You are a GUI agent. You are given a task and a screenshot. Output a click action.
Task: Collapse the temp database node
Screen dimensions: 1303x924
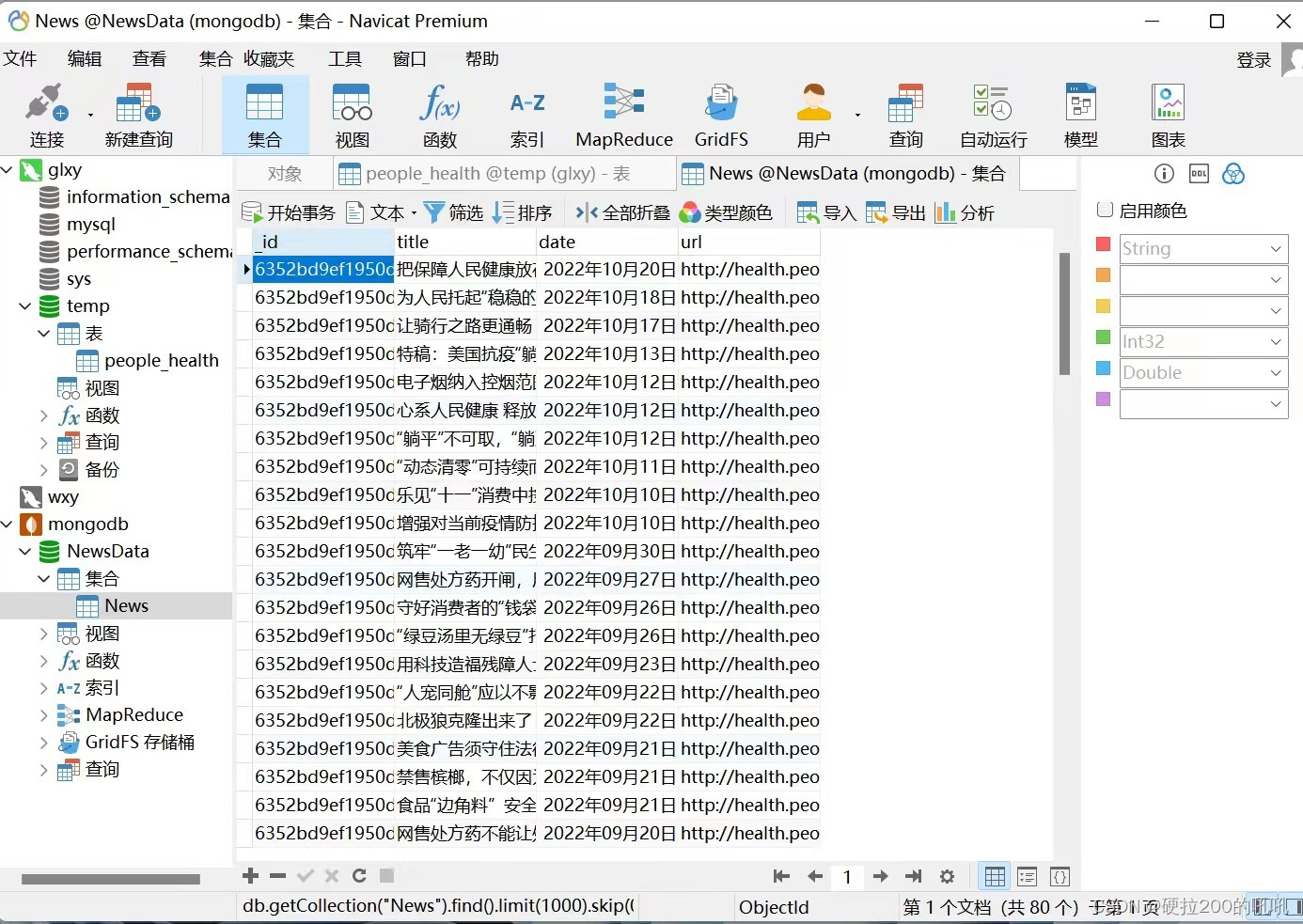click(25, 306)
